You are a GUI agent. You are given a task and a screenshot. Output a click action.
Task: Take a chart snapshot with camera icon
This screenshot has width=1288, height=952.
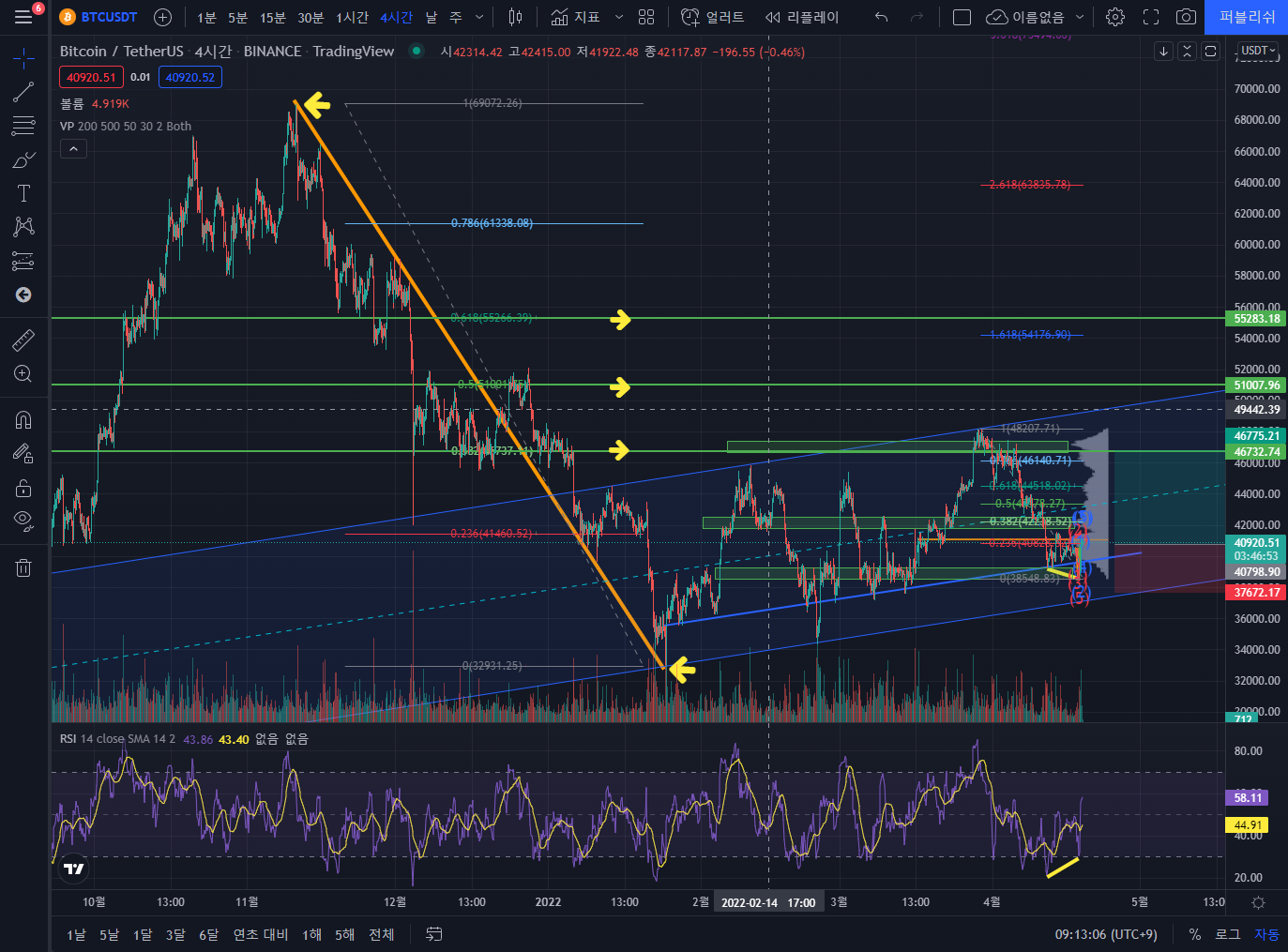[1186, 17]
